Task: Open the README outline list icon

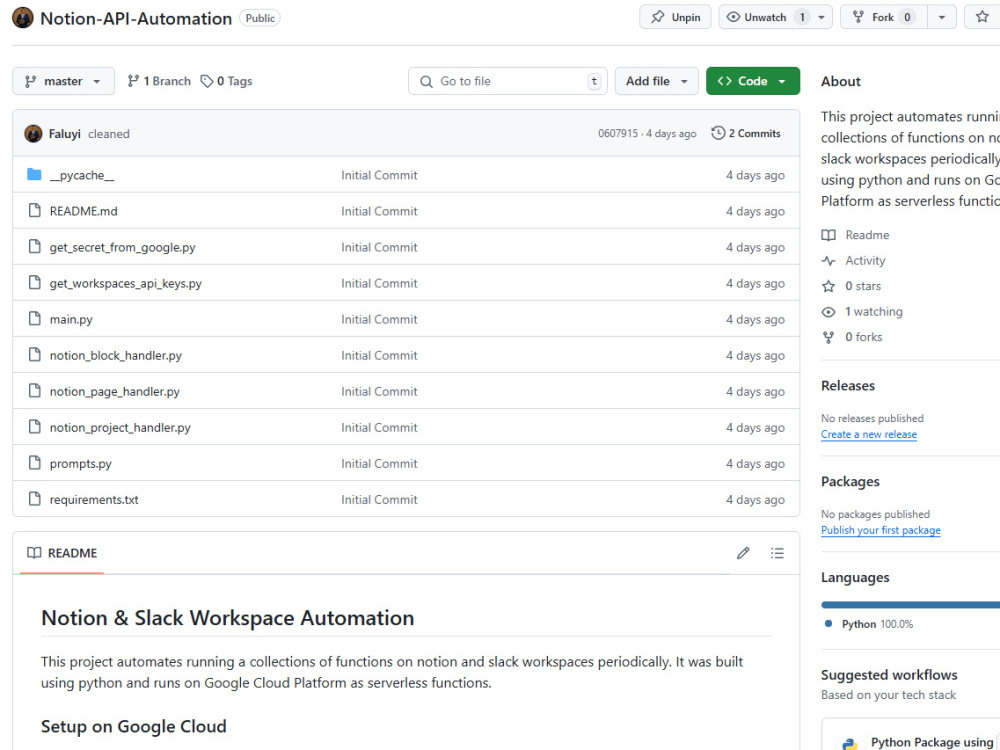Action: 777,553
